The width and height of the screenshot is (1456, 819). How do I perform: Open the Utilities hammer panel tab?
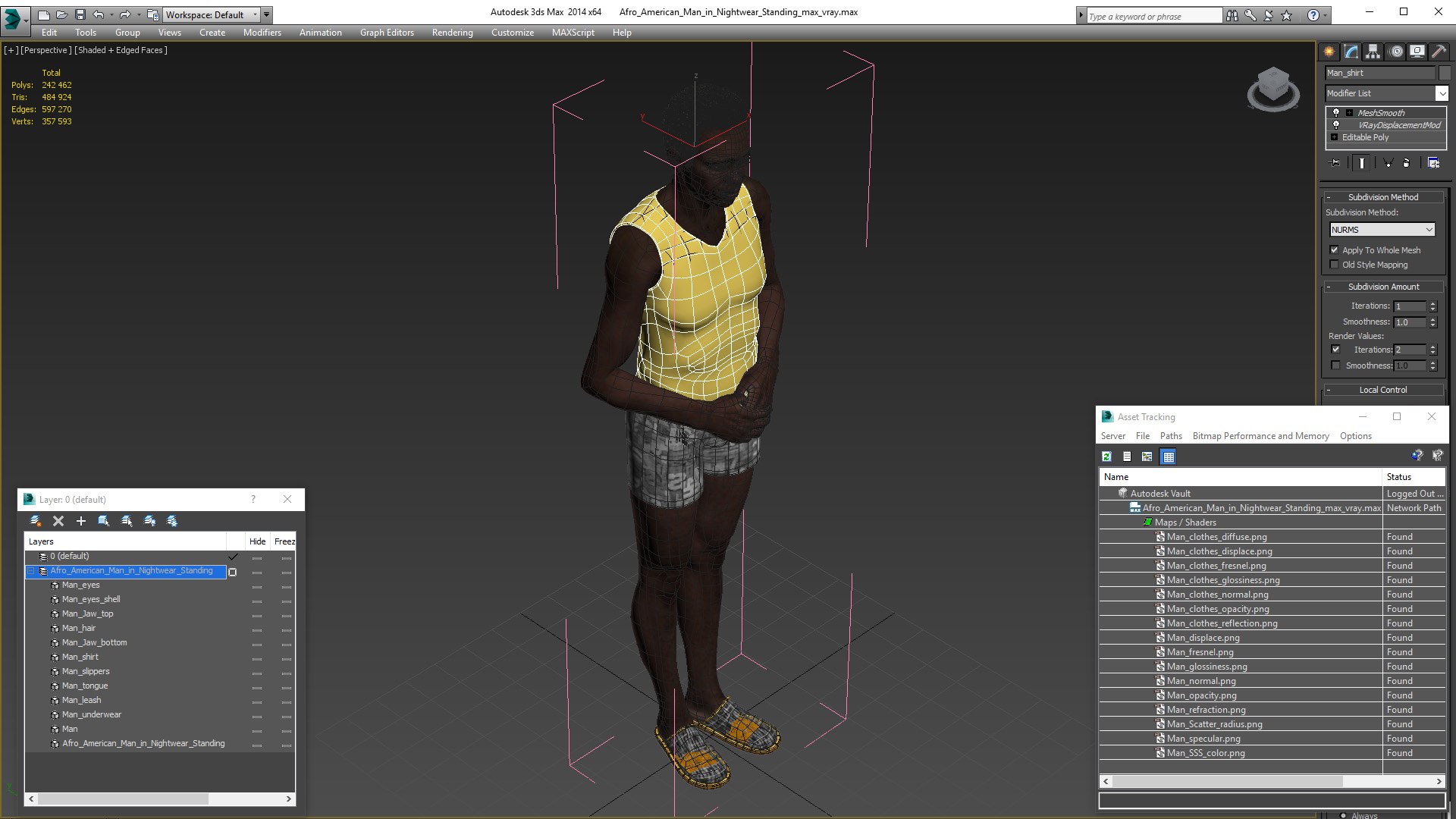(1438, 52)
